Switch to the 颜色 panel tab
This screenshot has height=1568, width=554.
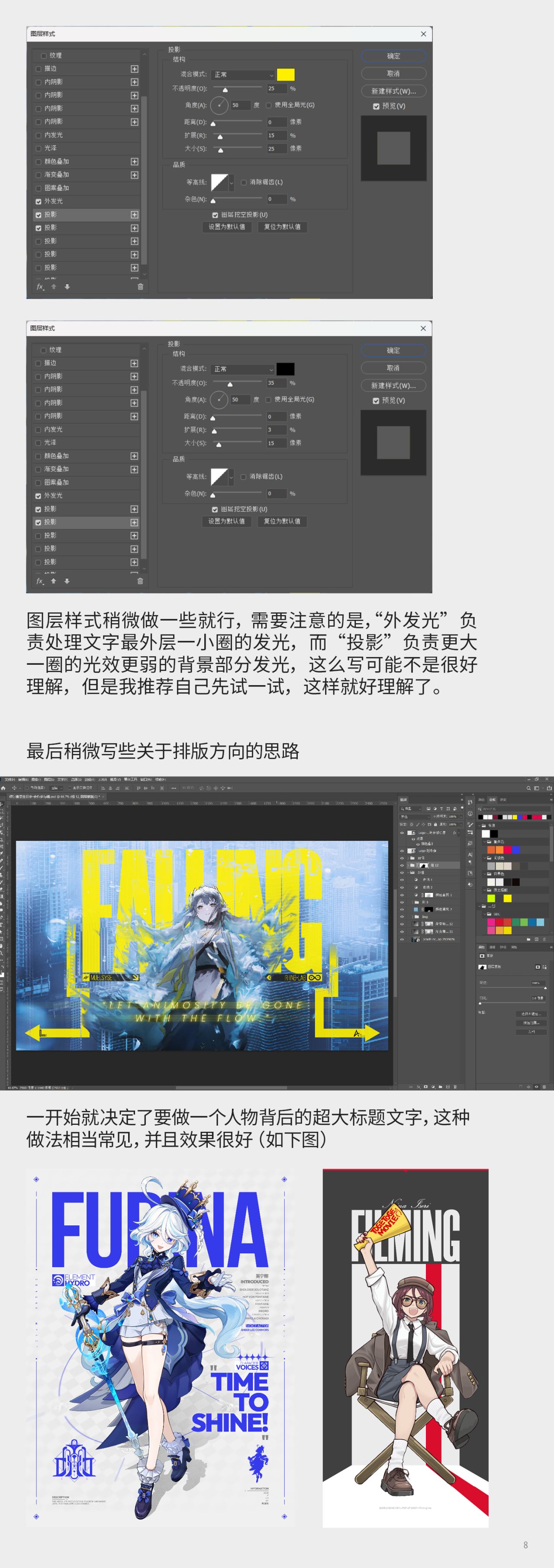point(481,800)
